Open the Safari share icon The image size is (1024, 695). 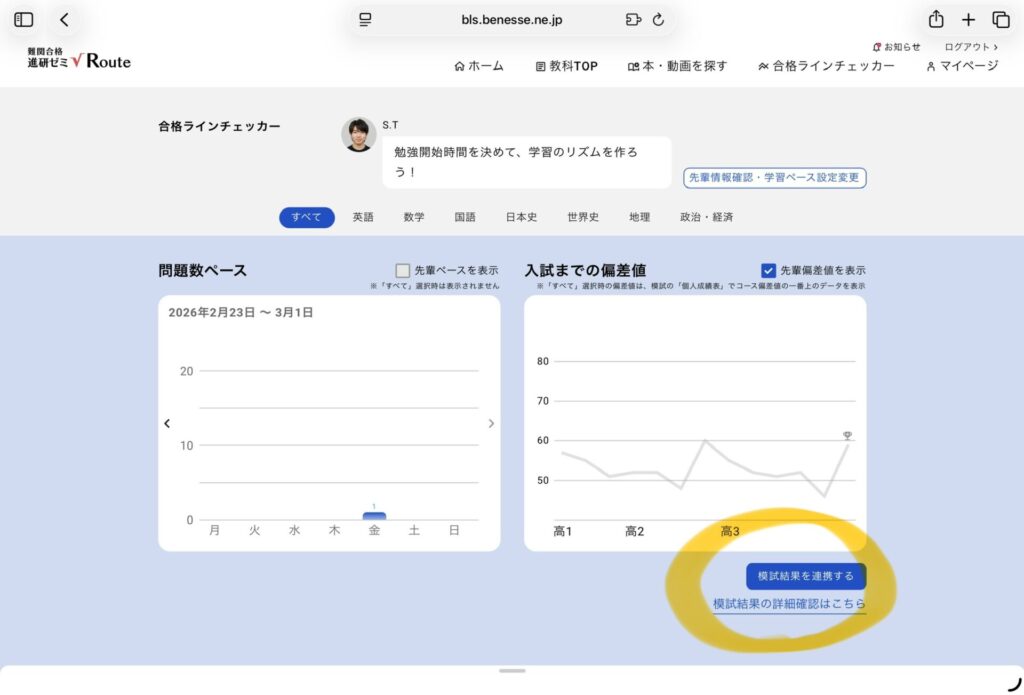936,20
